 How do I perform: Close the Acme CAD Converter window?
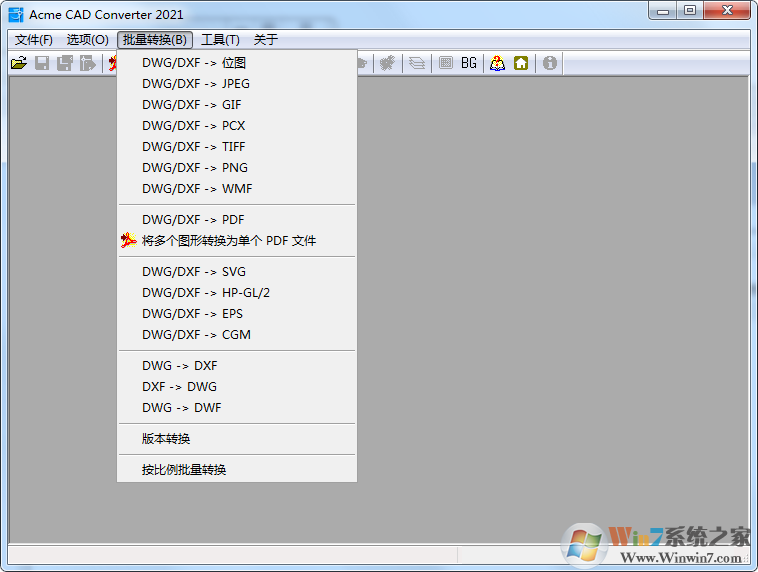pyautogui.click(x=728, y=10)
